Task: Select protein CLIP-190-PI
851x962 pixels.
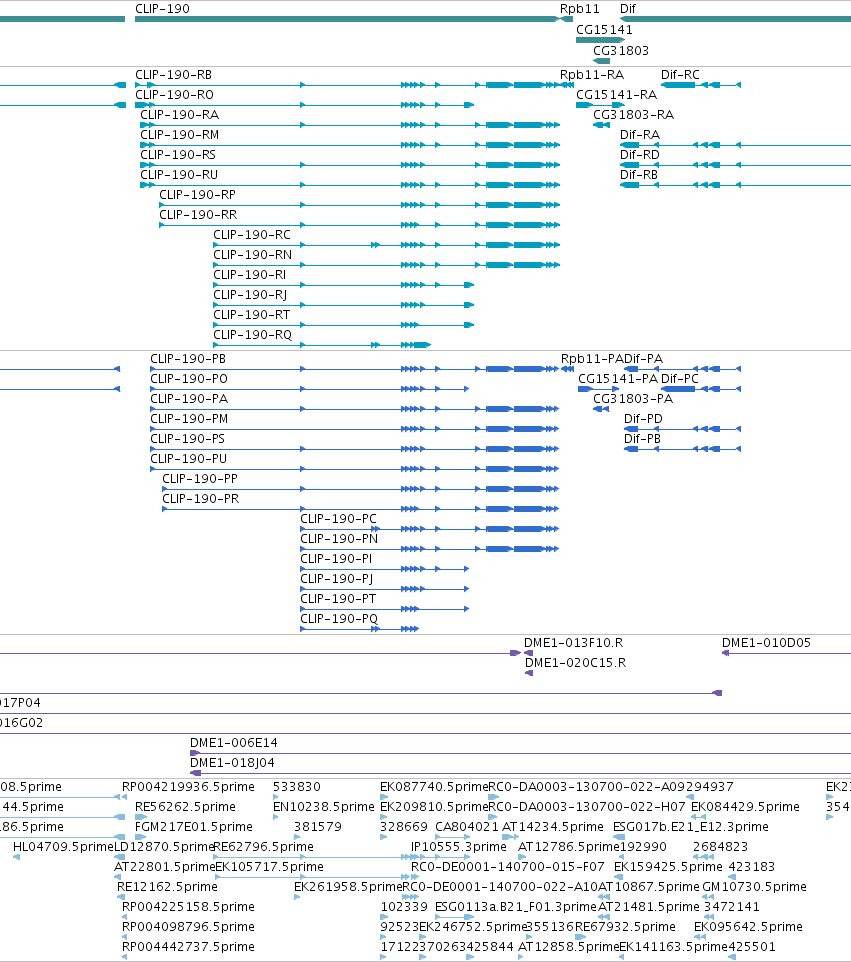Action: [336, 559]
